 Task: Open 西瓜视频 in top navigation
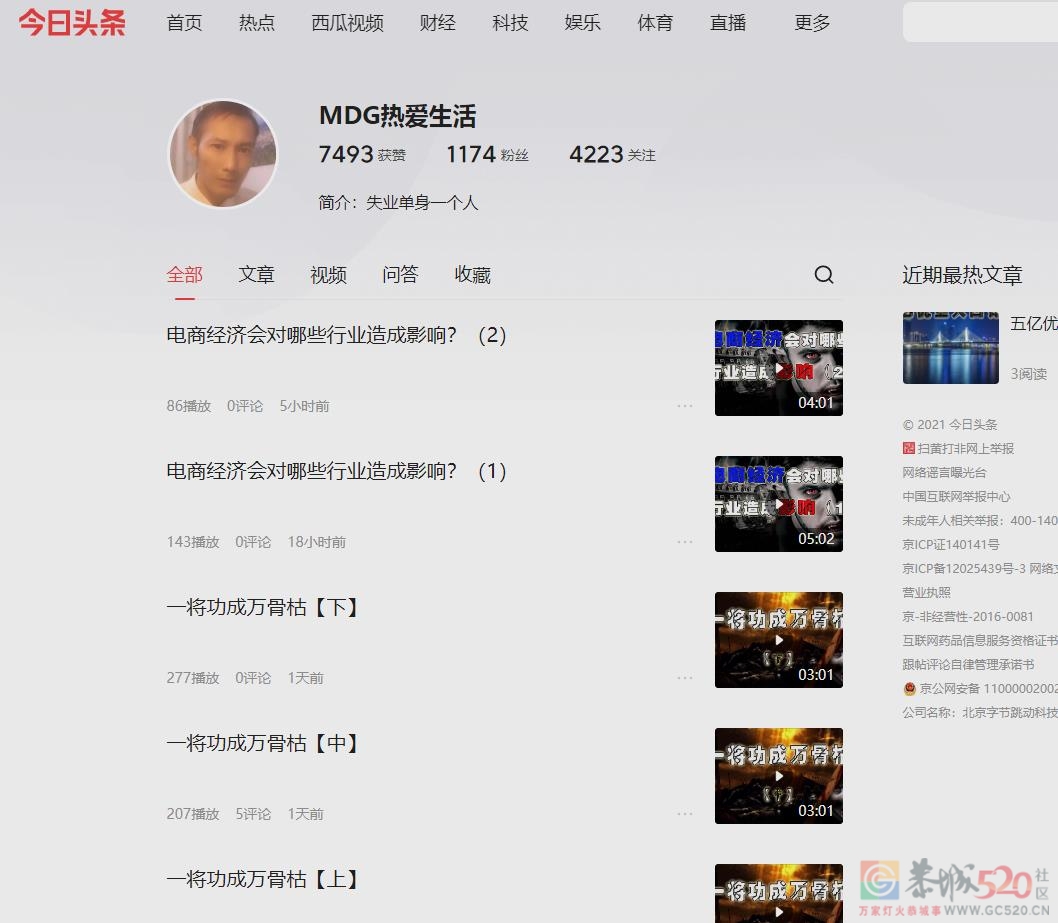tap(347, 23)
